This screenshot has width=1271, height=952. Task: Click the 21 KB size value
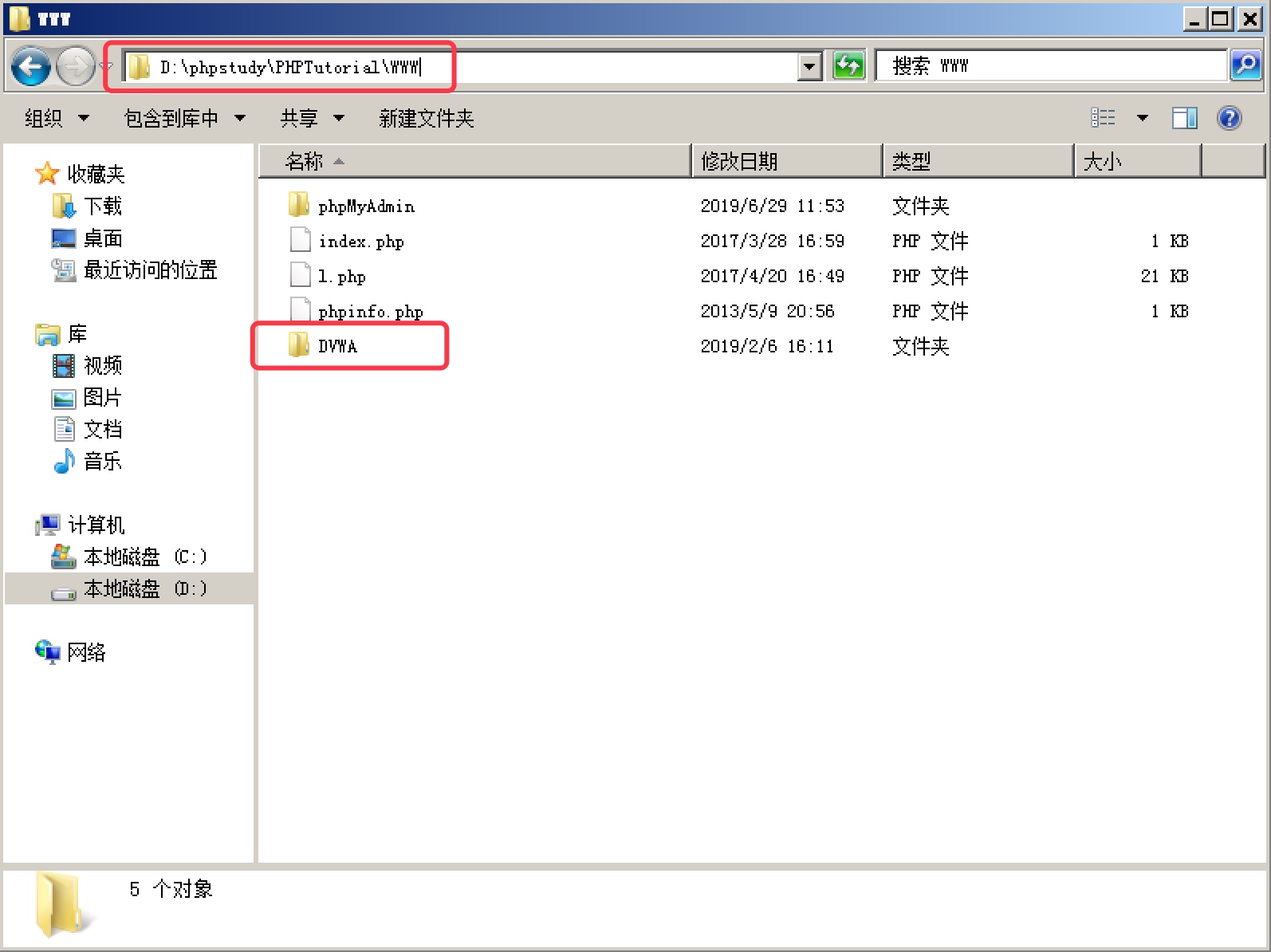tap(1165, 277)
